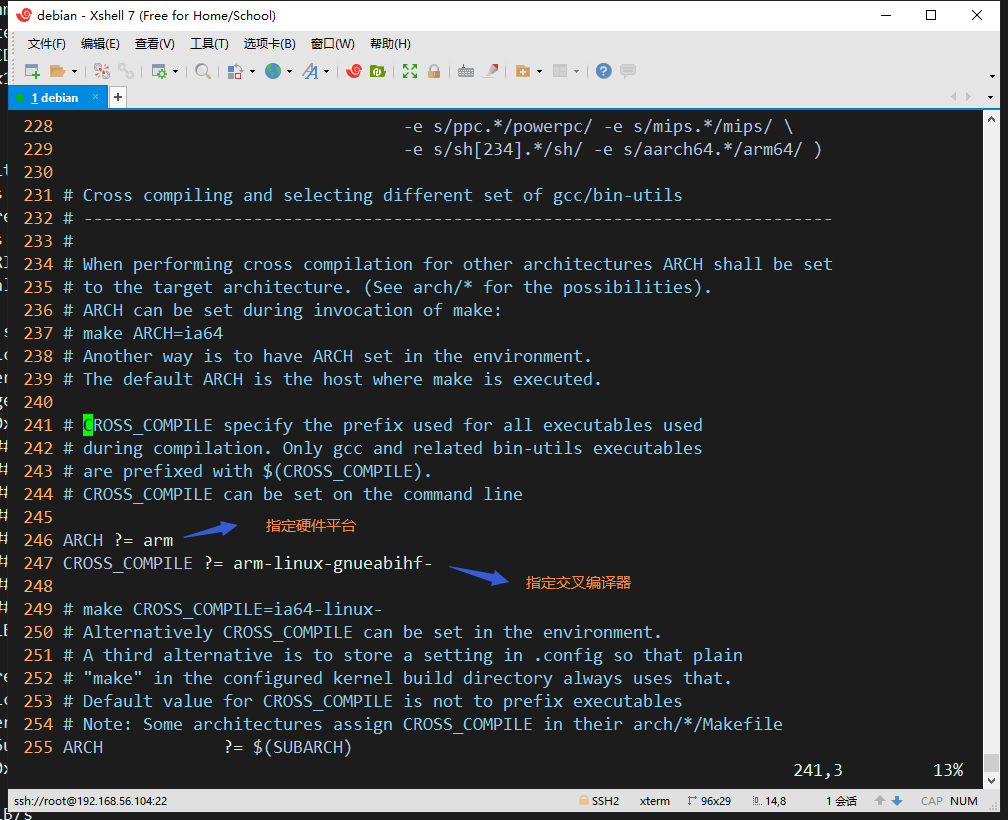1008x820 pixels.
Task: Click the lock screen padlock icon
Action: click(434, 71)
